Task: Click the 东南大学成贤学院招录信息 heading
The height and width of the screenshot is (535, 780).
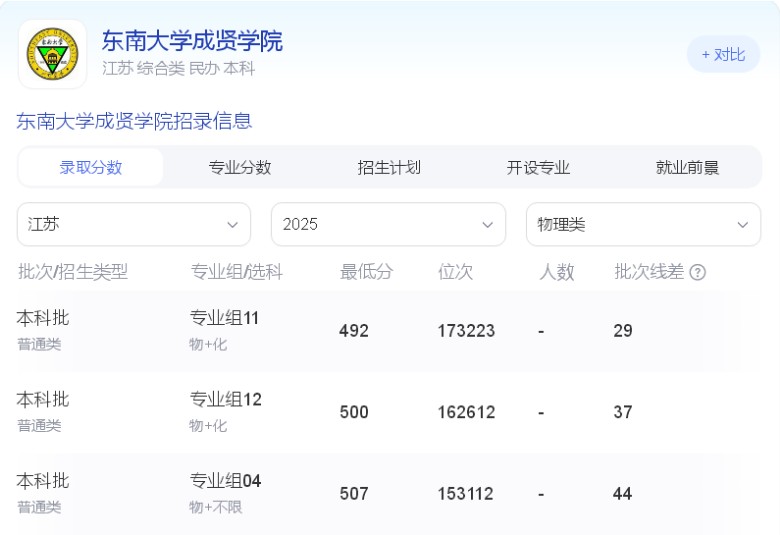Action: point(134,121)
